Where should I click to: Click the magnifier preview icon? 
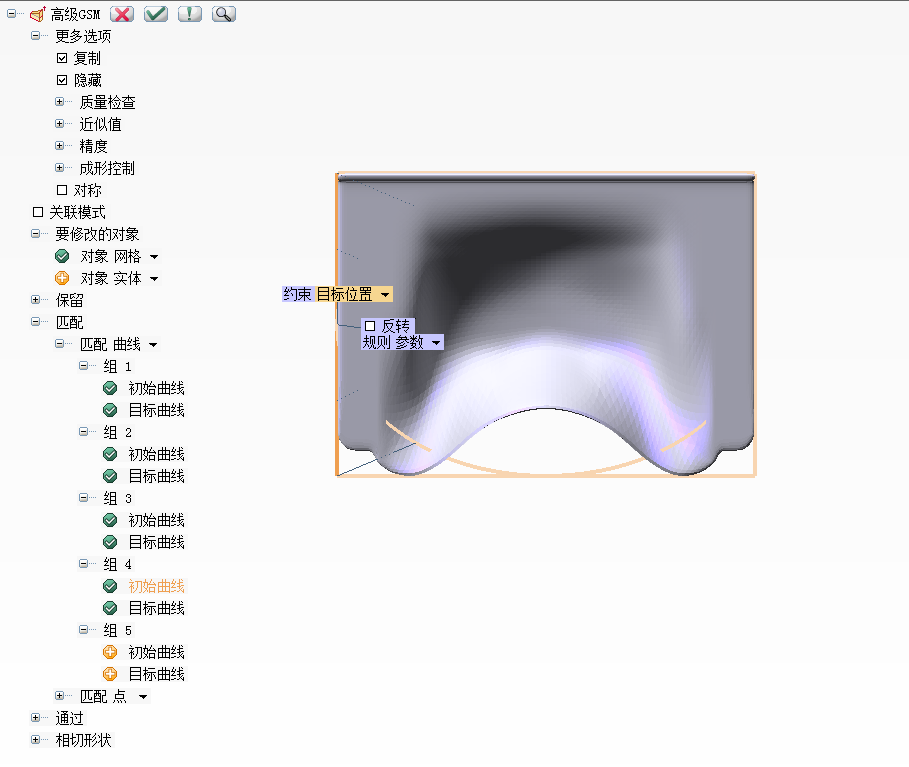point(224,14)
